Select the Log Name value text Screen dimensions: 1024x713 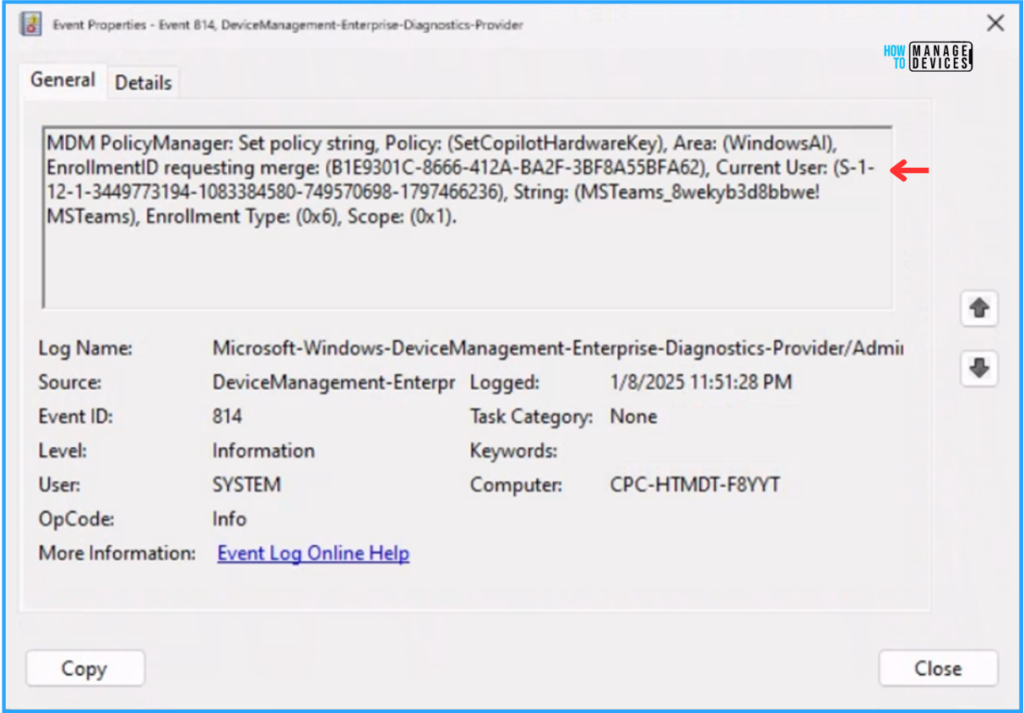(558, 349)
